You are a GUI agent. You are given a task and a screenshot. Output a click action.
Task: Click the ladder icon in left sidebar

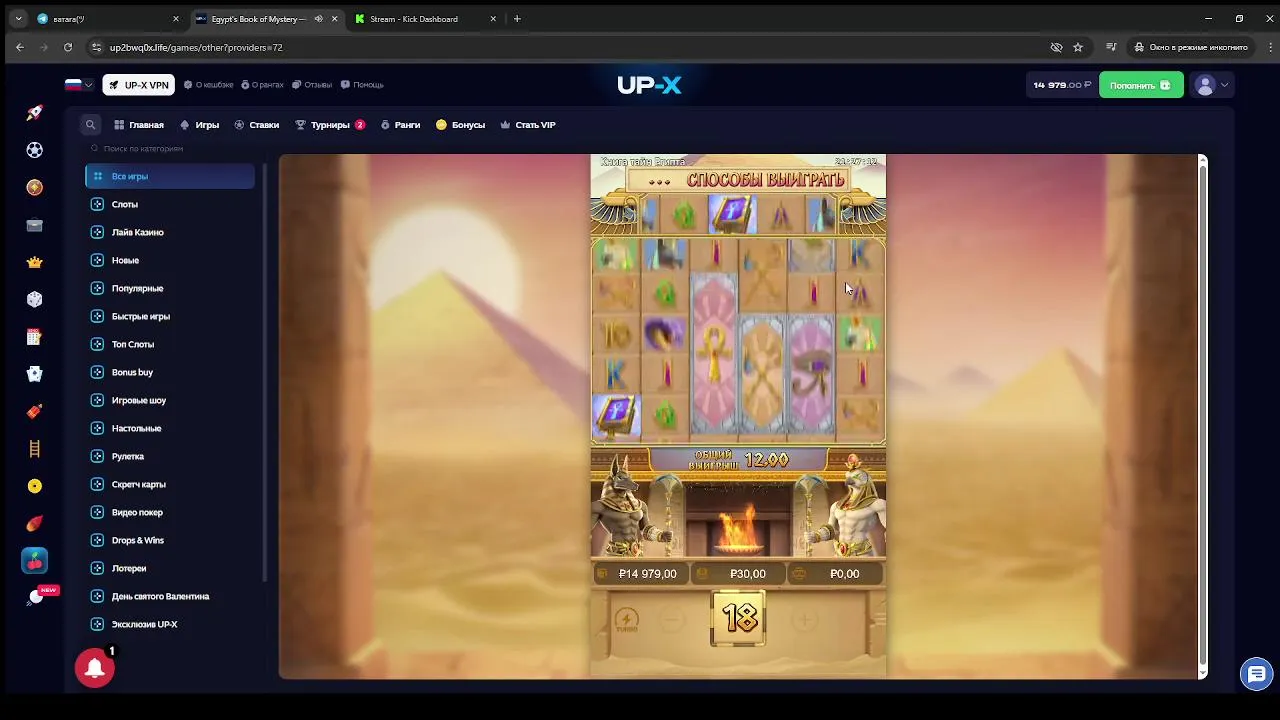pyautogui.click(x=35, y=449)
